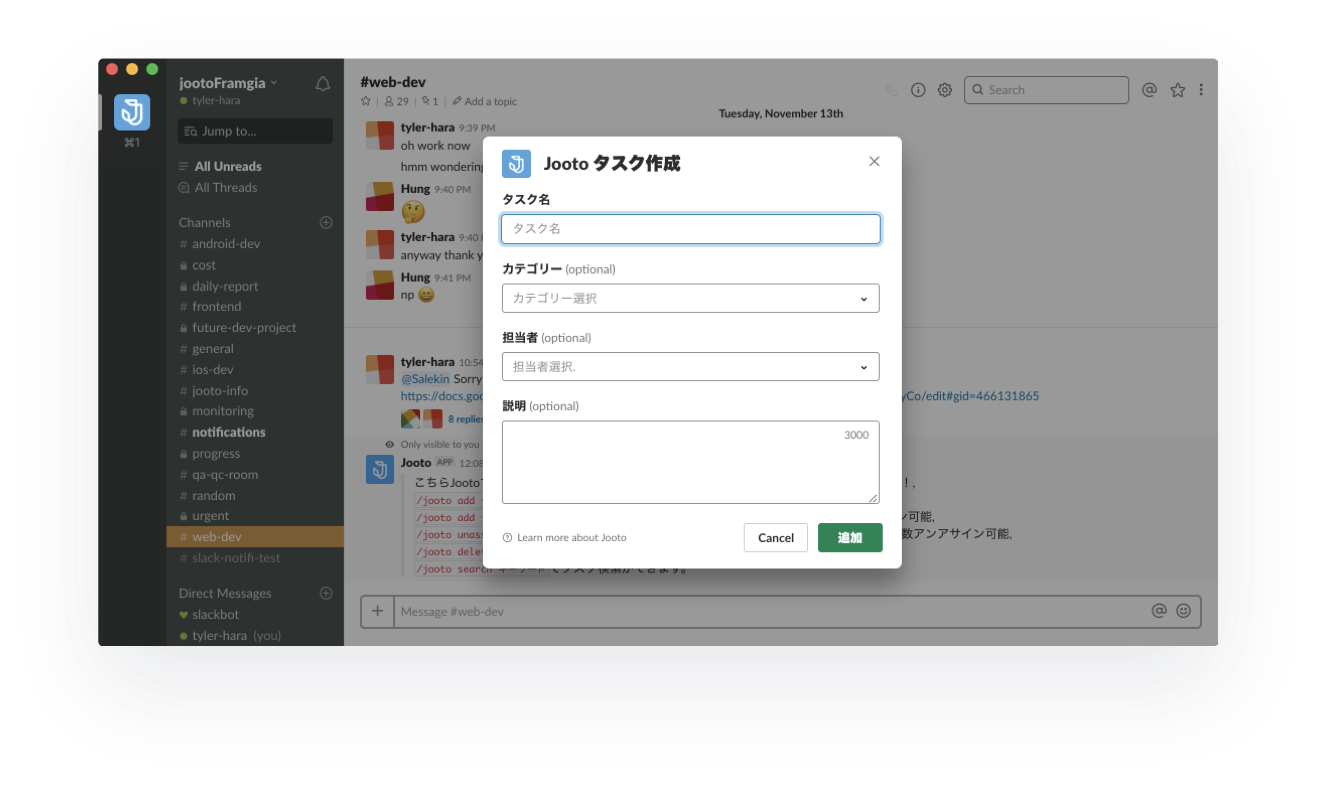1318x786 pixels.
Task: Close the Jooto task creation dialog
Action: point(874,161)
